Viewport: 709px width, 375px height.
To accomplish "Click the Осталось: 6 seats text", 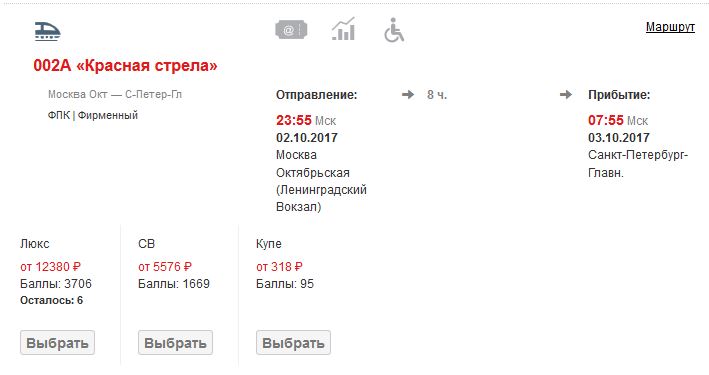I will 52,300.
